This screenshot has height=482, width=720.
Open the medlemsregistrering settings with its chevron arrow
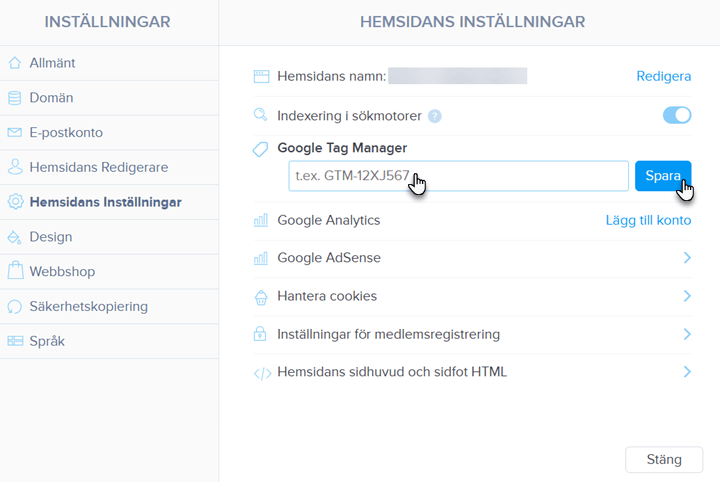click(687, 334)
